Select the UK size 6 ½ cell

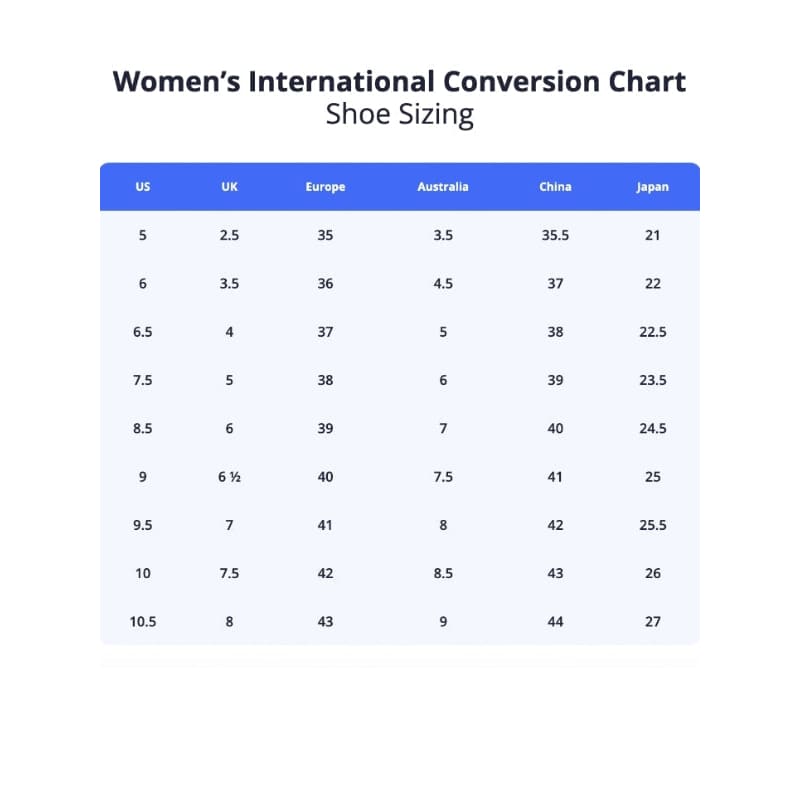pos(229,477)
